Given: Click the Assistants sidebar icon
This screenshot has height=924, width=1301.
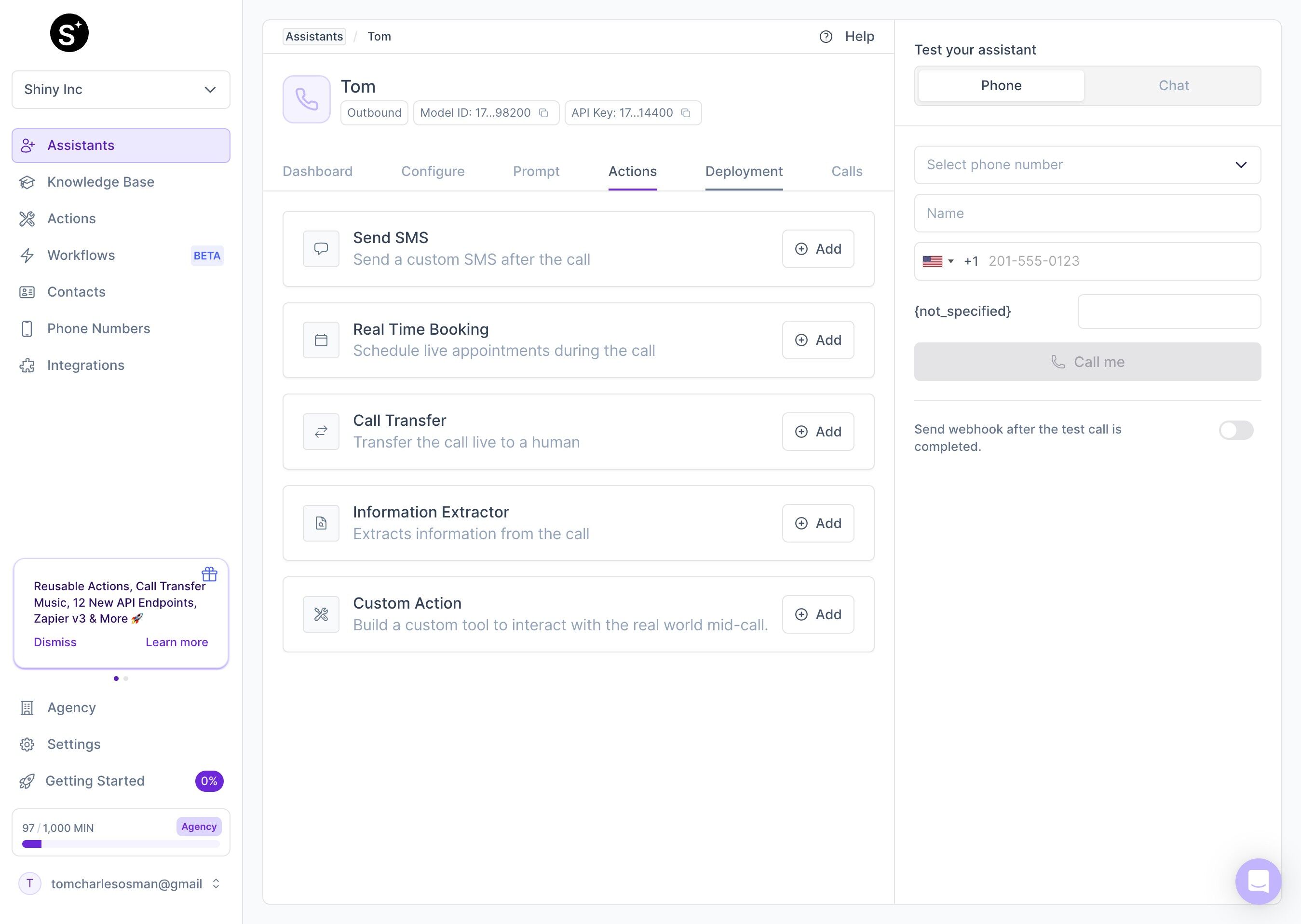Looking at the screenshot, I should [x=28, y=145].
